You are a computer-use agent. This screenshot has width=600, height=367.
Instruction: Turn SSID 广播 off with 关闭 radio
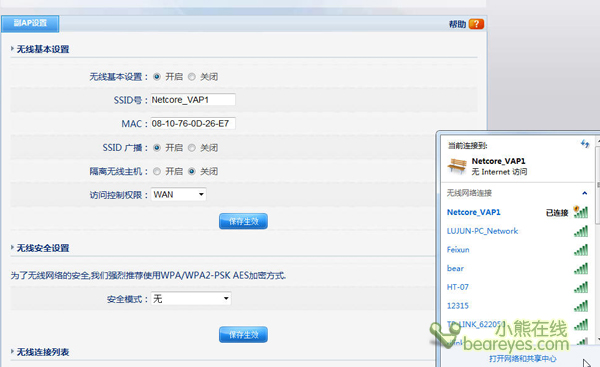(x=192, y=148)
